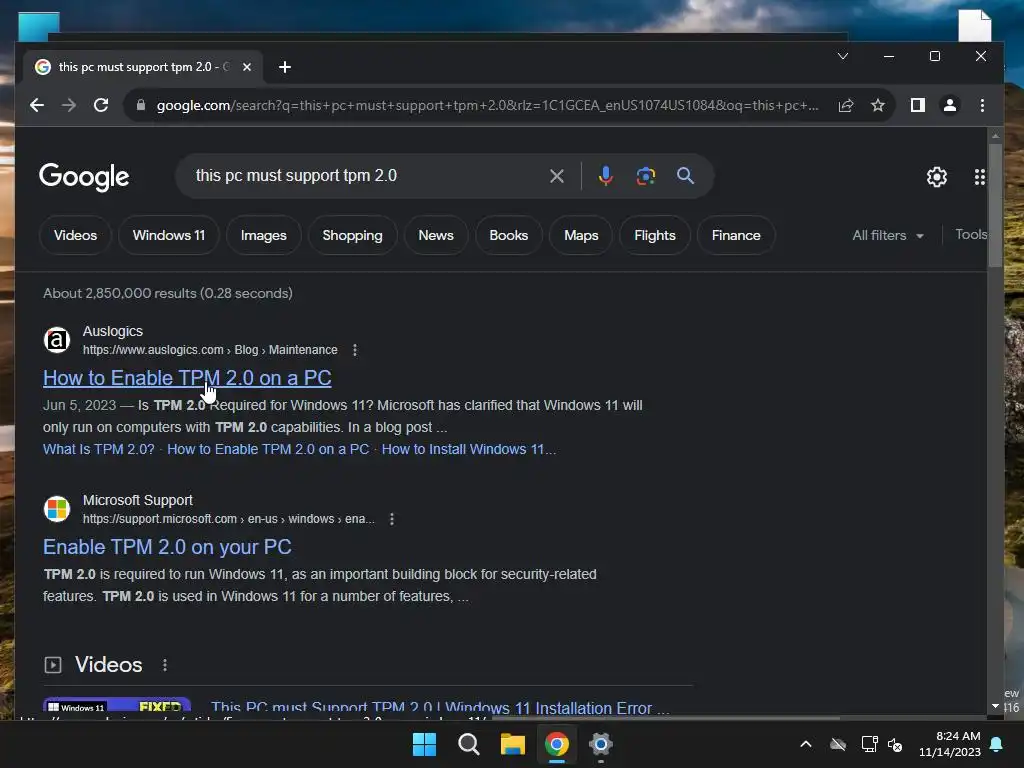
Task: Click the OneDrive cloud tray icon
Action: pyautogui.click(x=838, y=744)
